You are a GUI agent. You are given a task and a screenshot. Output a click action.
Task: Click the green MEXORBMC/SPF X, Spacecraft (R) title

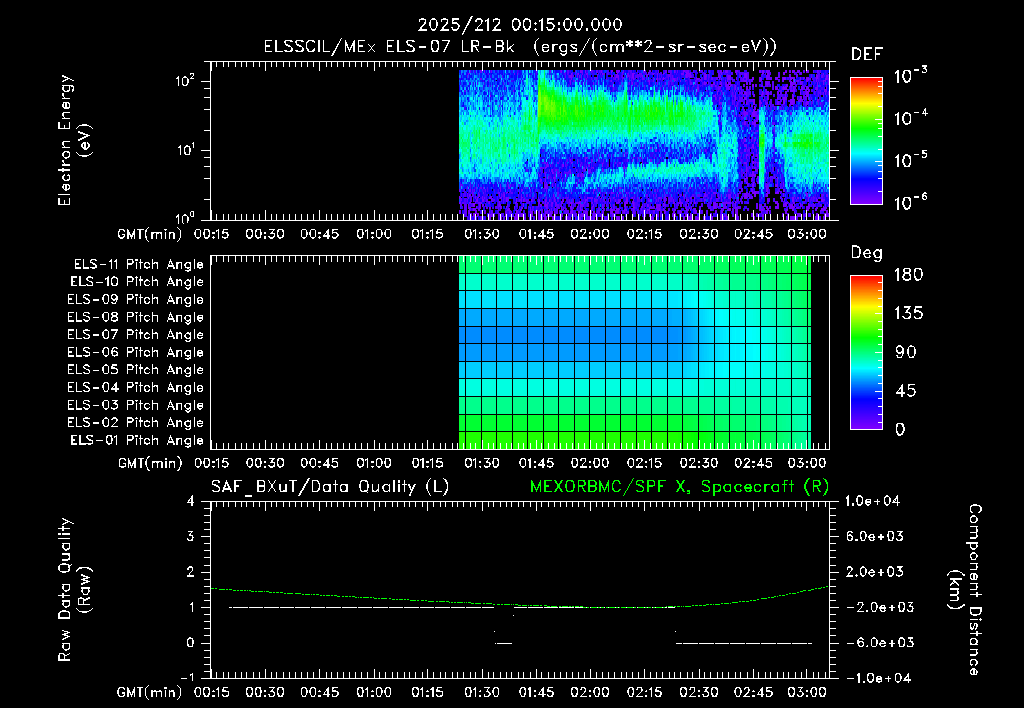click(679, 487)
